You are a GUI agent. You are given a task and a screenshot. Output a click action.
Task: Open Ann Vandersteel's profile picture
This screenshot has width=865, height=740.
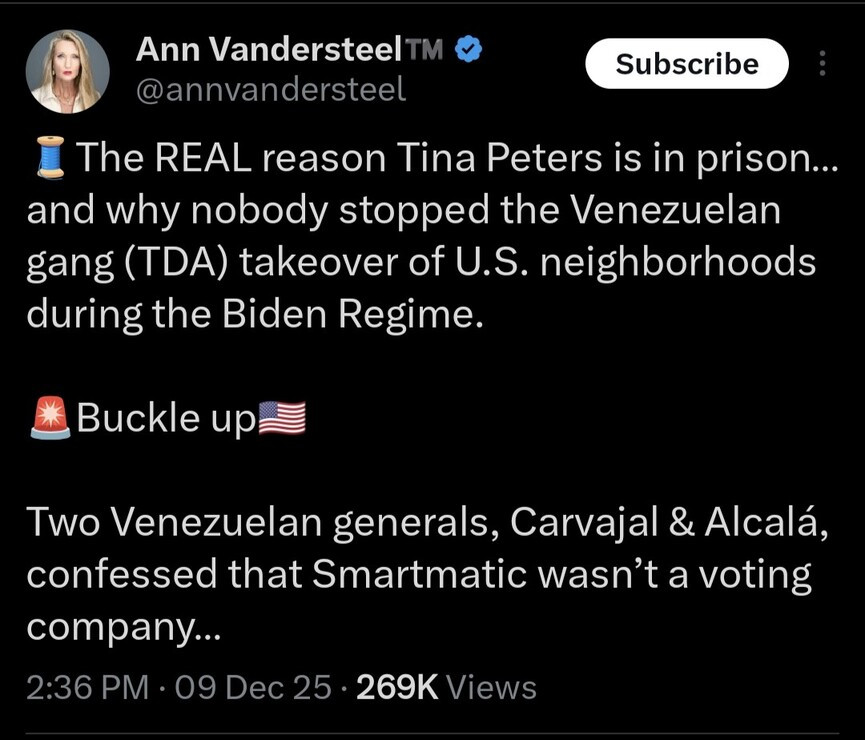(69, 70)
